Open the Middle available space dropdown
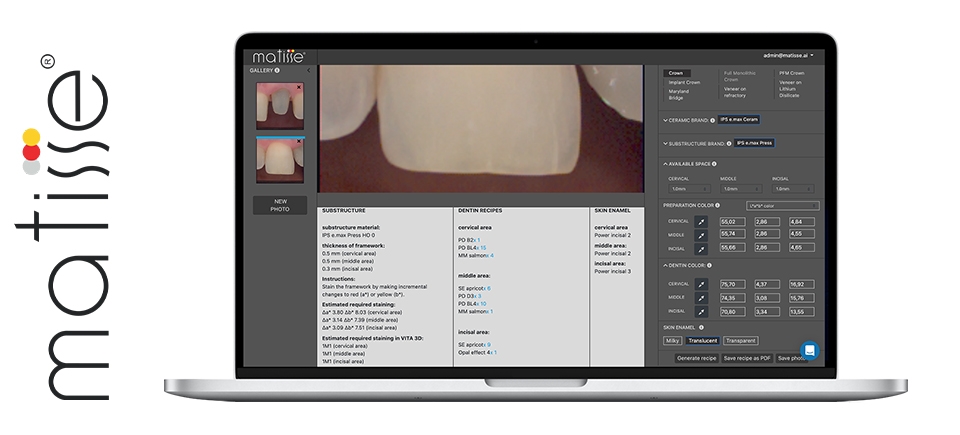 (x=741, y=189)
